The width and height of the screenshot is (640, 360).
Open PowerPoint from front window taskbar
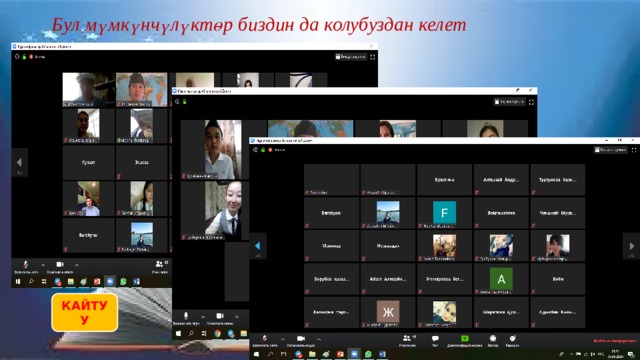tap(340, 354)
